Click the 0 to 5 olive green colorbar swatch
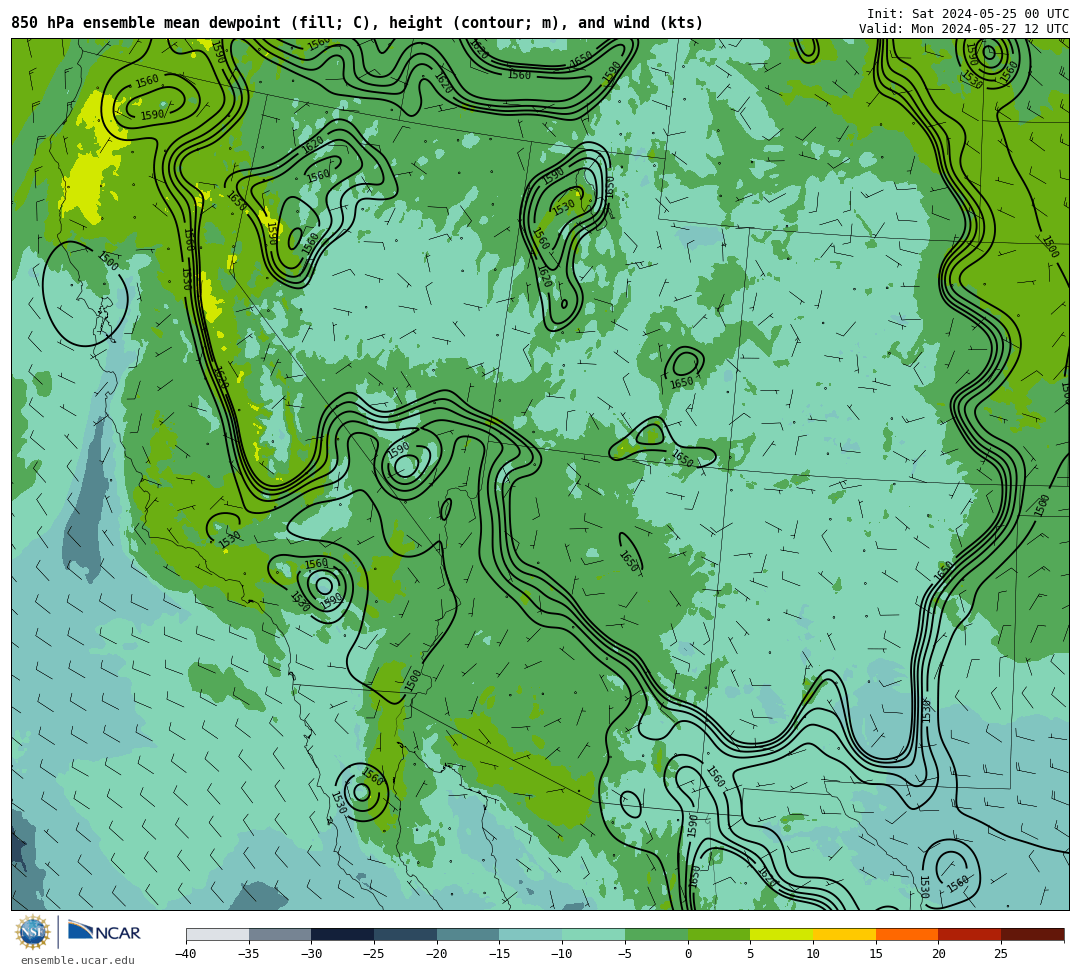Screen dimensions: 1080x973 (x=719, y=934)
